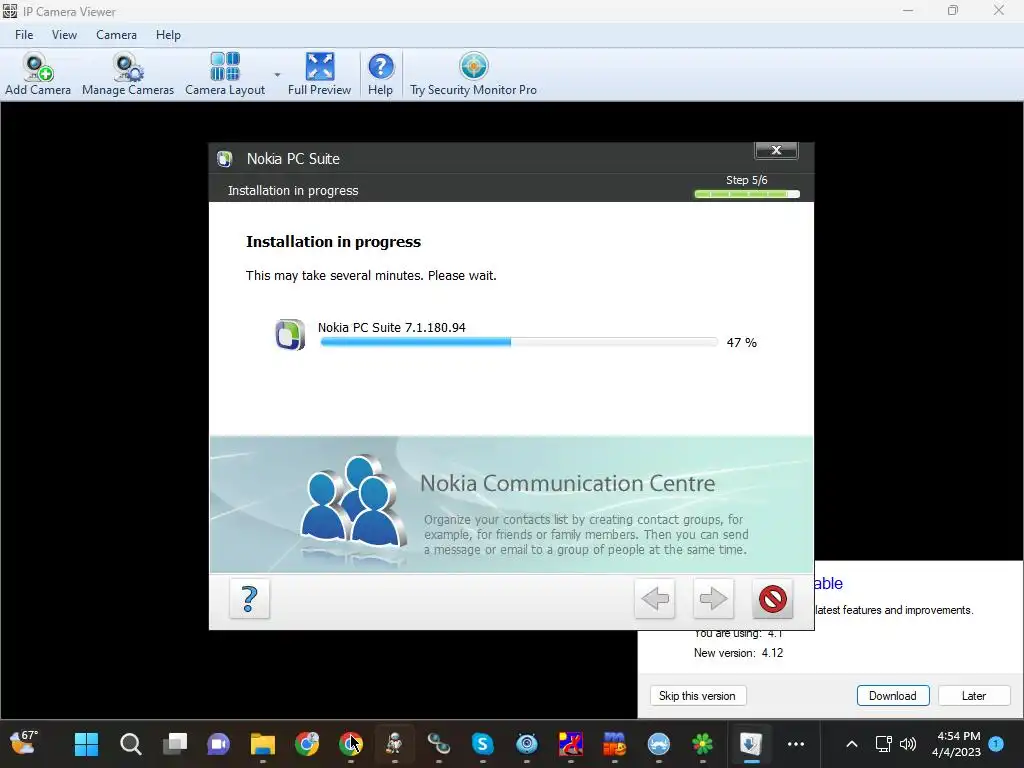Screen dimensions: 1024x768
Task: Click the Nokia PC Suite package icon beside progress bar
Action: point(290,335)
